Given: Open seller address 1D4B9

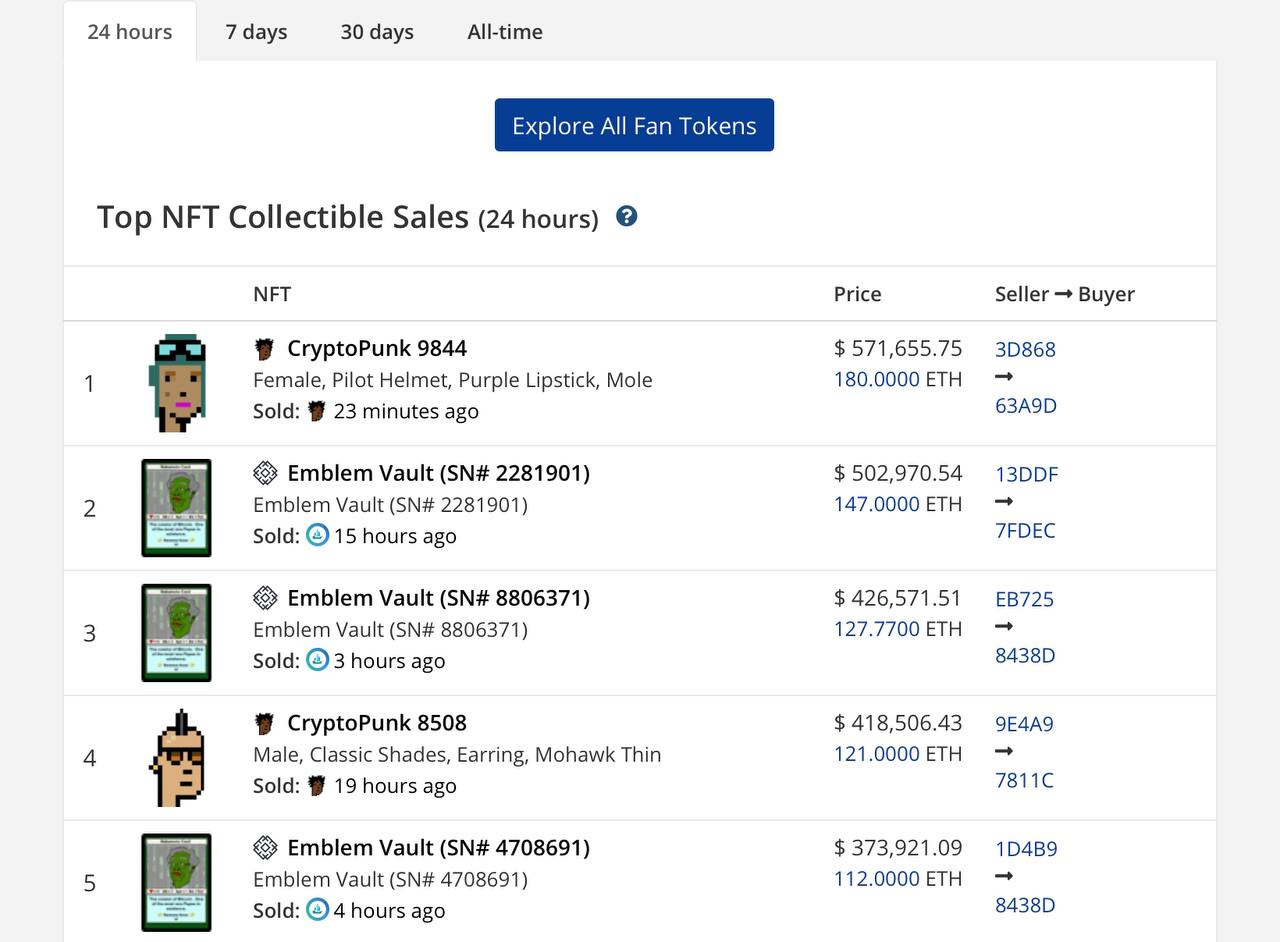Looking at the screenshot, I should [1026, 849].
